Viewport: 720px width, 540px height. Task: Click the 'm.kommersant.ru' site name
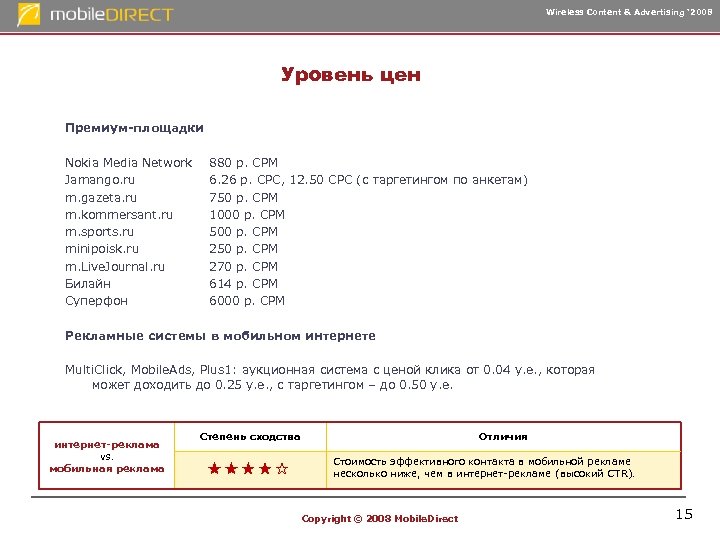click(119, 215)
